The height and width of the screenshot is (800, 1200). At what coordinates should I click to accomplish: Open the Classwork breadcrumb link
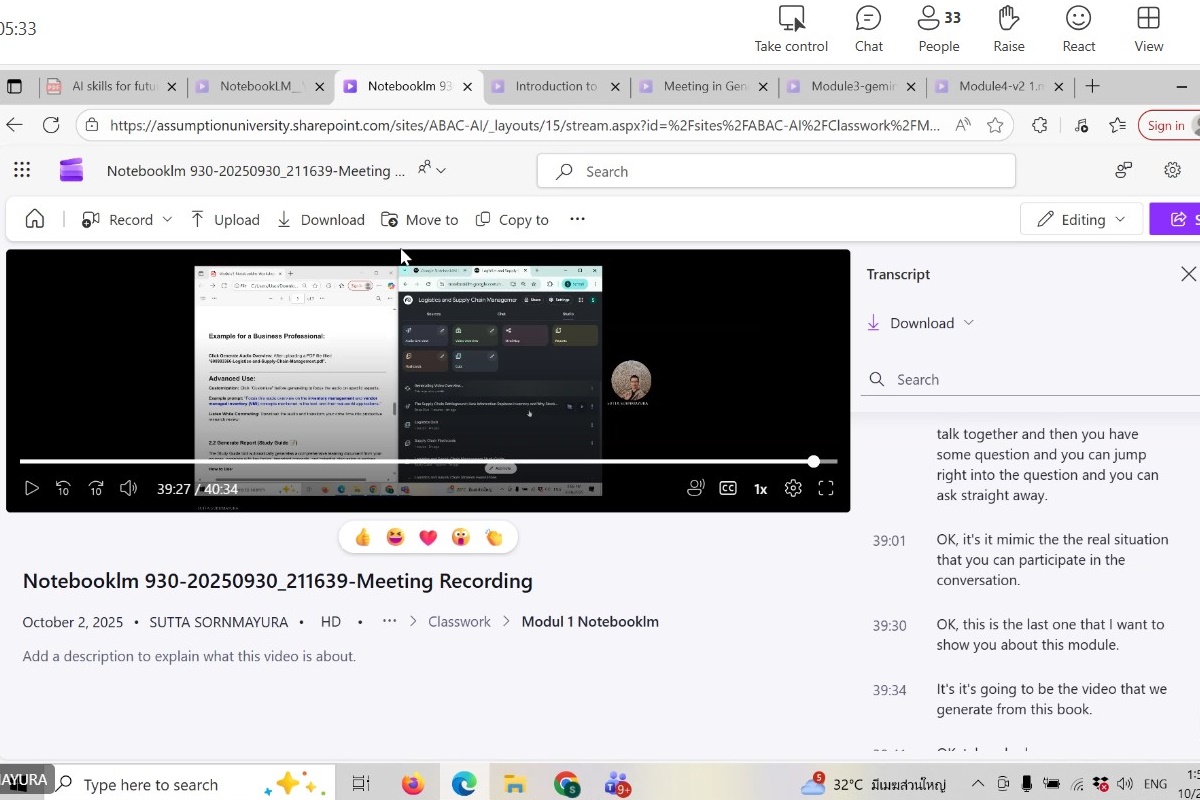pyautogui.click(x=459, y=622)
